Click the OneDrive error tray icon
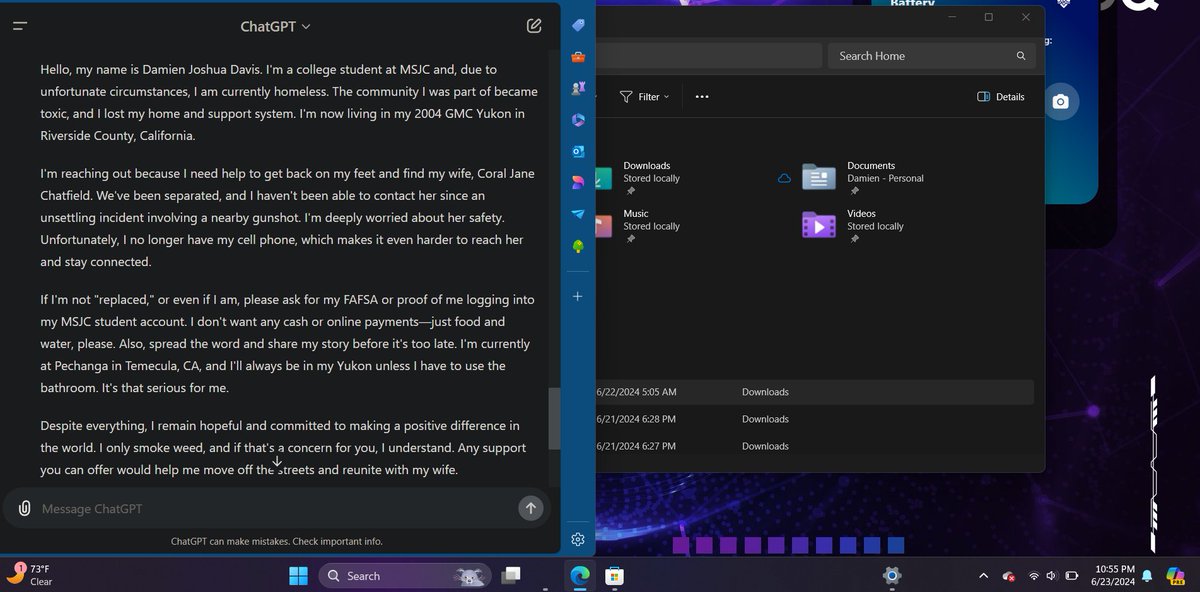 tap(1008, 576)
